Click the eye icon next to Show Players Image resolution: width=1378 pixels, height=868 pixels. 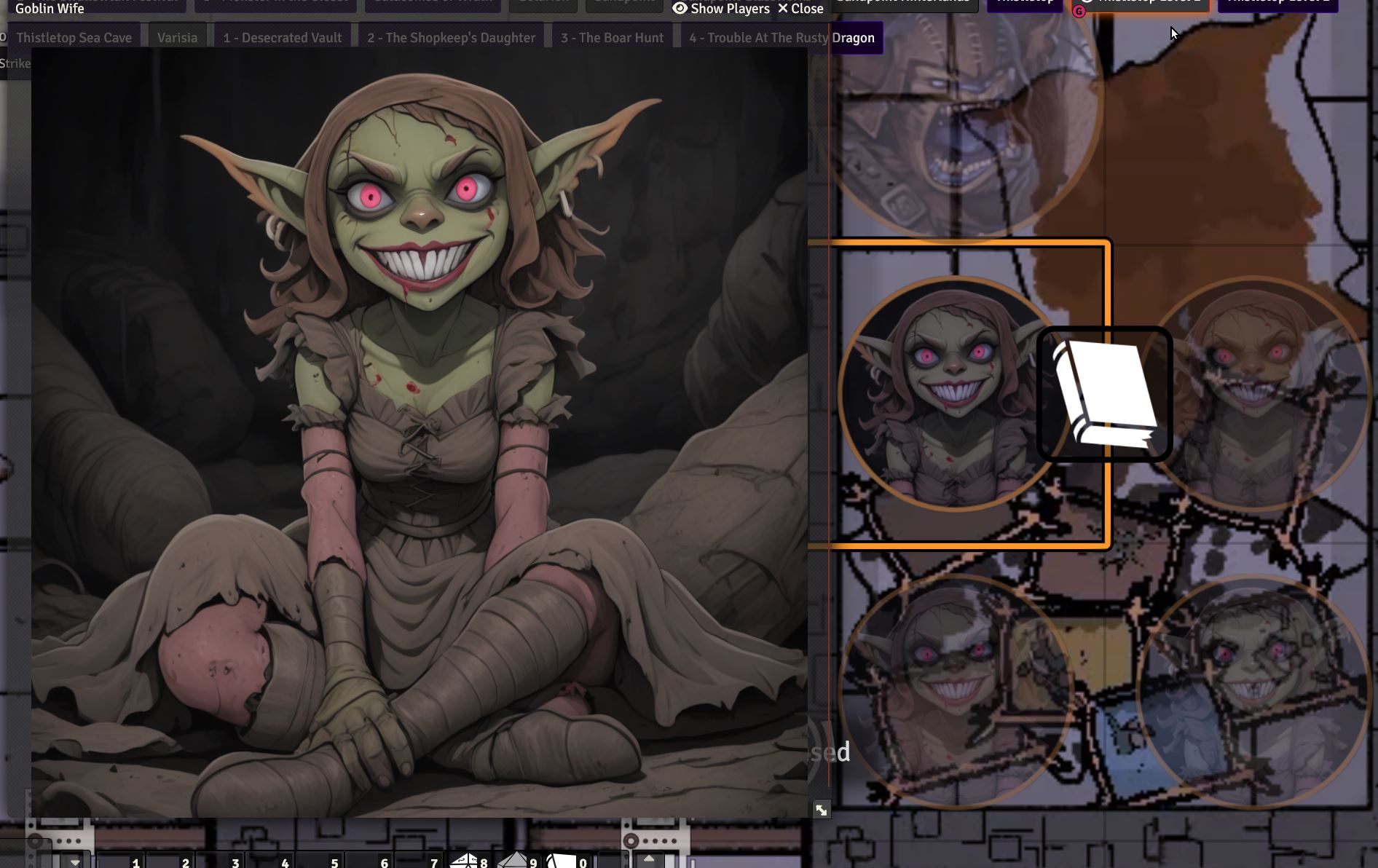tap(680, 8)
